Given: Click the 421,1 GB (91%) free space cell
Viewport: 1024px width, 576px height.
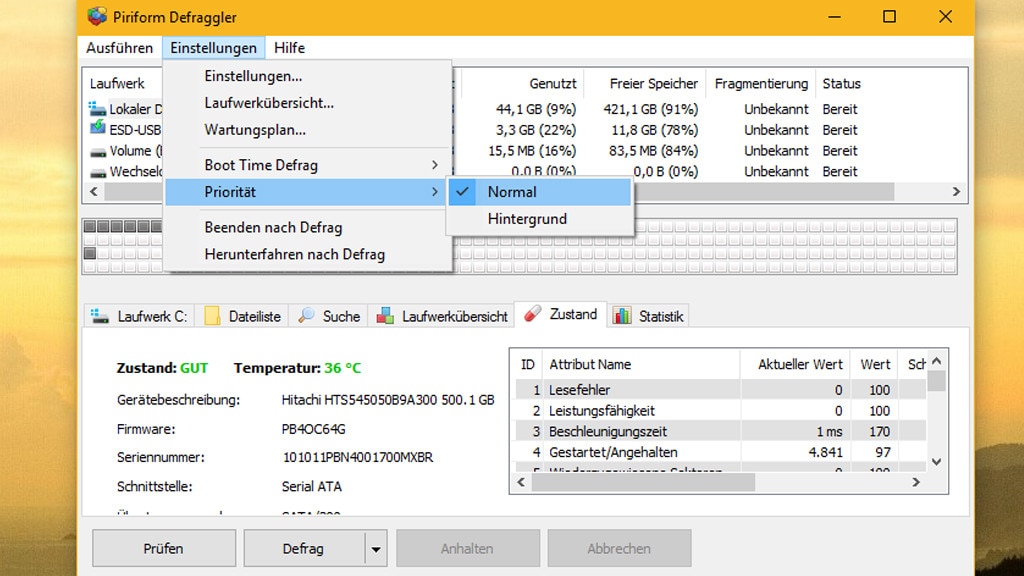Looking at the screenshot, I should click(650, 109).
